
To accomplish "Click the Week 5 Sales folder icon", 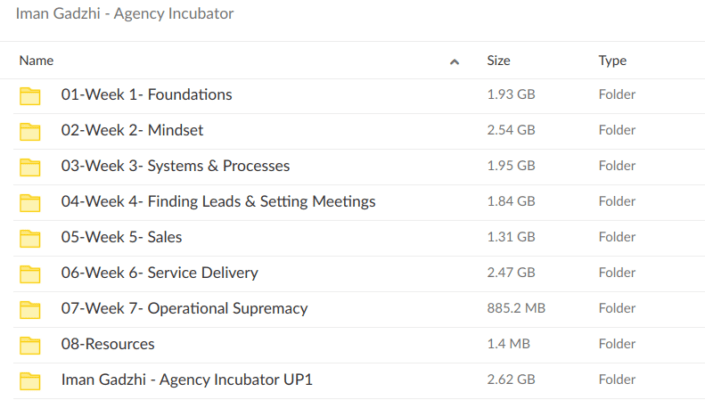I will click(30, 238).
